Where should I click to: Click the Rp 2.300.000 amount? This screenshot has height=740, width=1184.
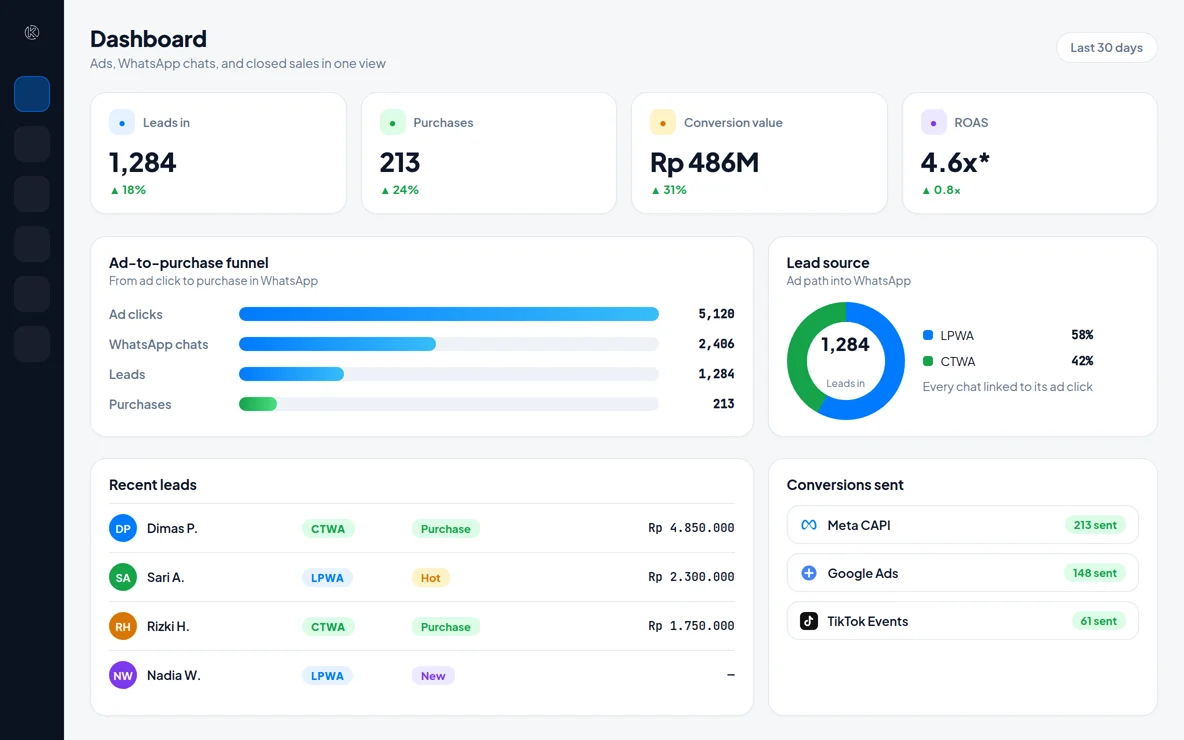pos(691,577)
